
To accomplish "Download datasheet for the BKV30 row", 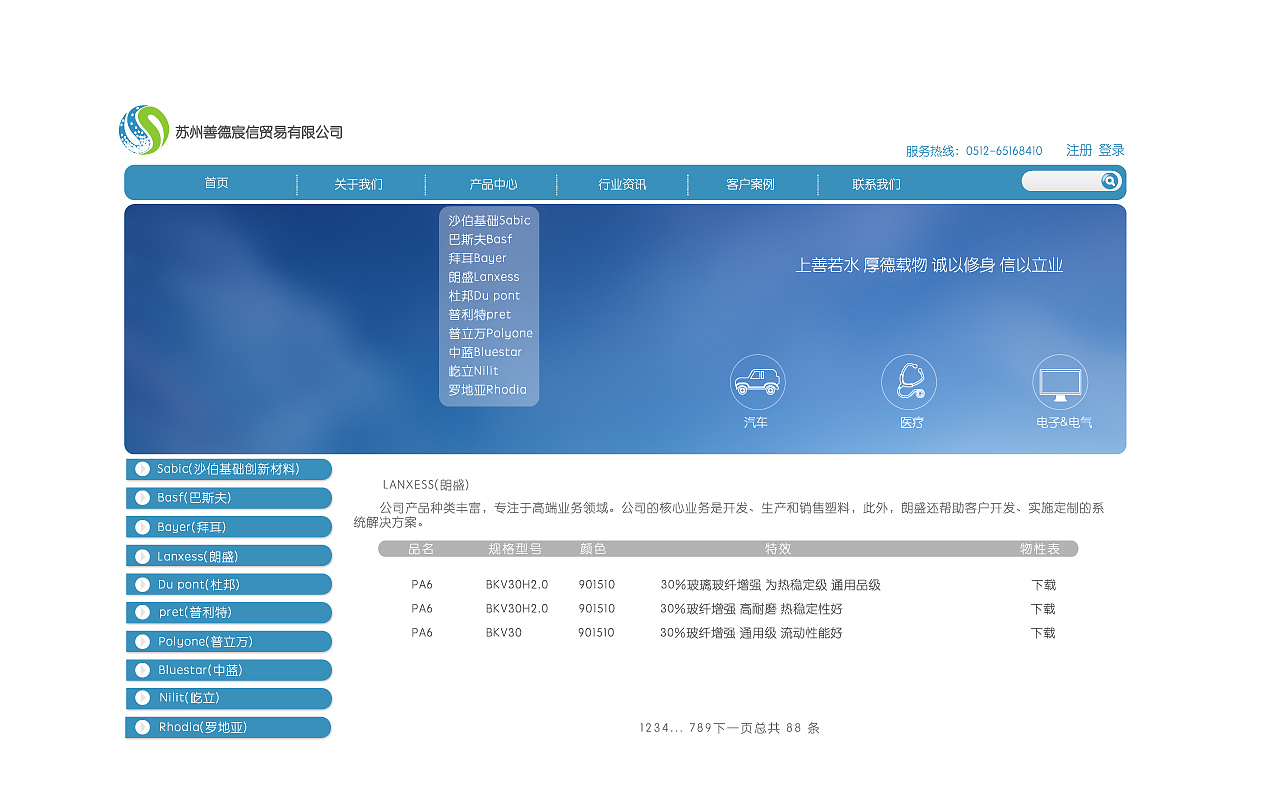I will pyautogui.click(x=1043, y=633).
